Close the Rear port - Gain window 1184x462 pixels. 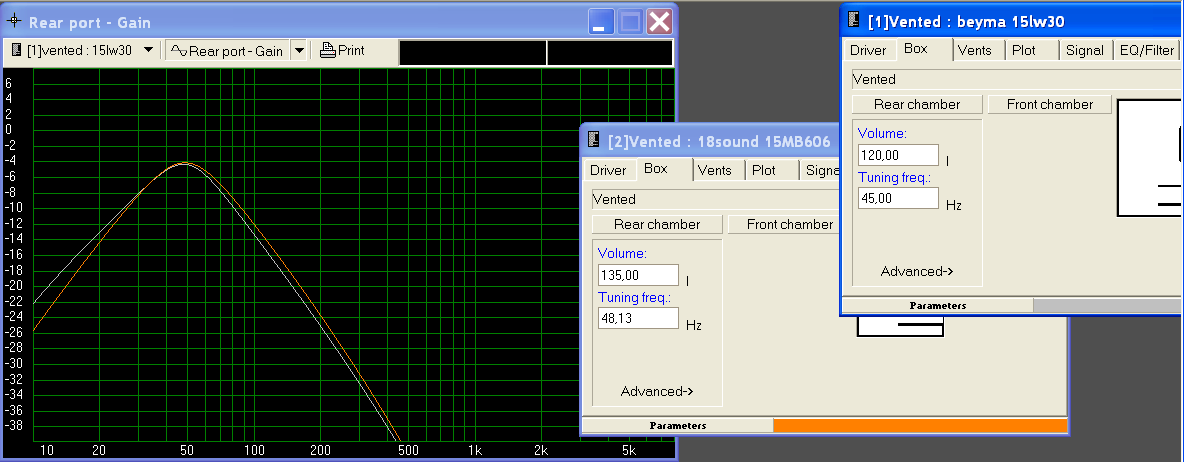point(659,21)
